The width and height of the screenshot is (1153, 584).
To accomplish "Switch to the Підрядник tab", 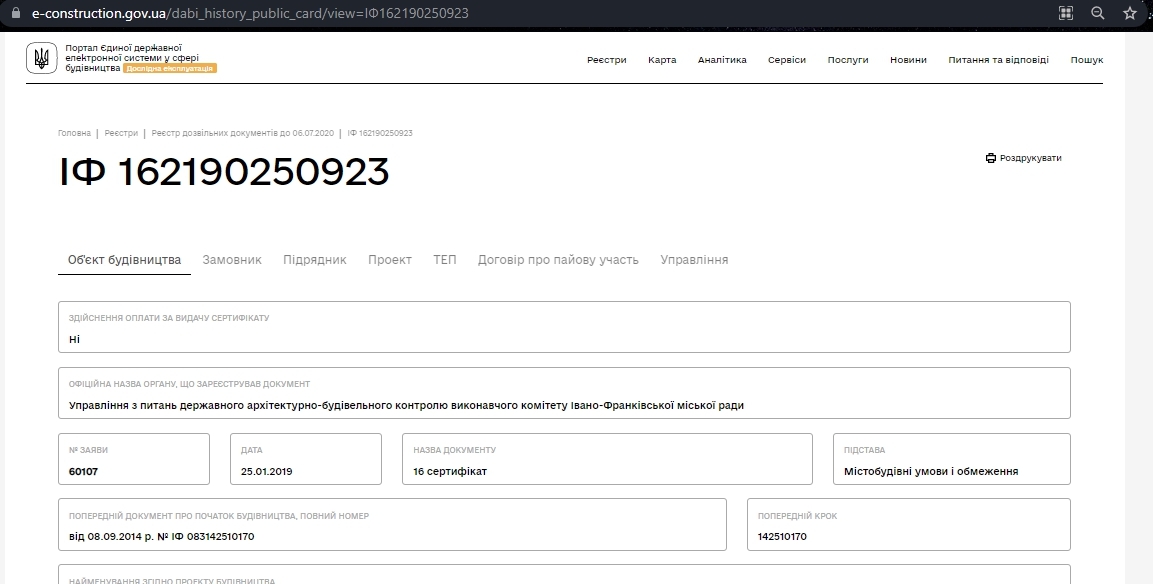I will (315, 260).
